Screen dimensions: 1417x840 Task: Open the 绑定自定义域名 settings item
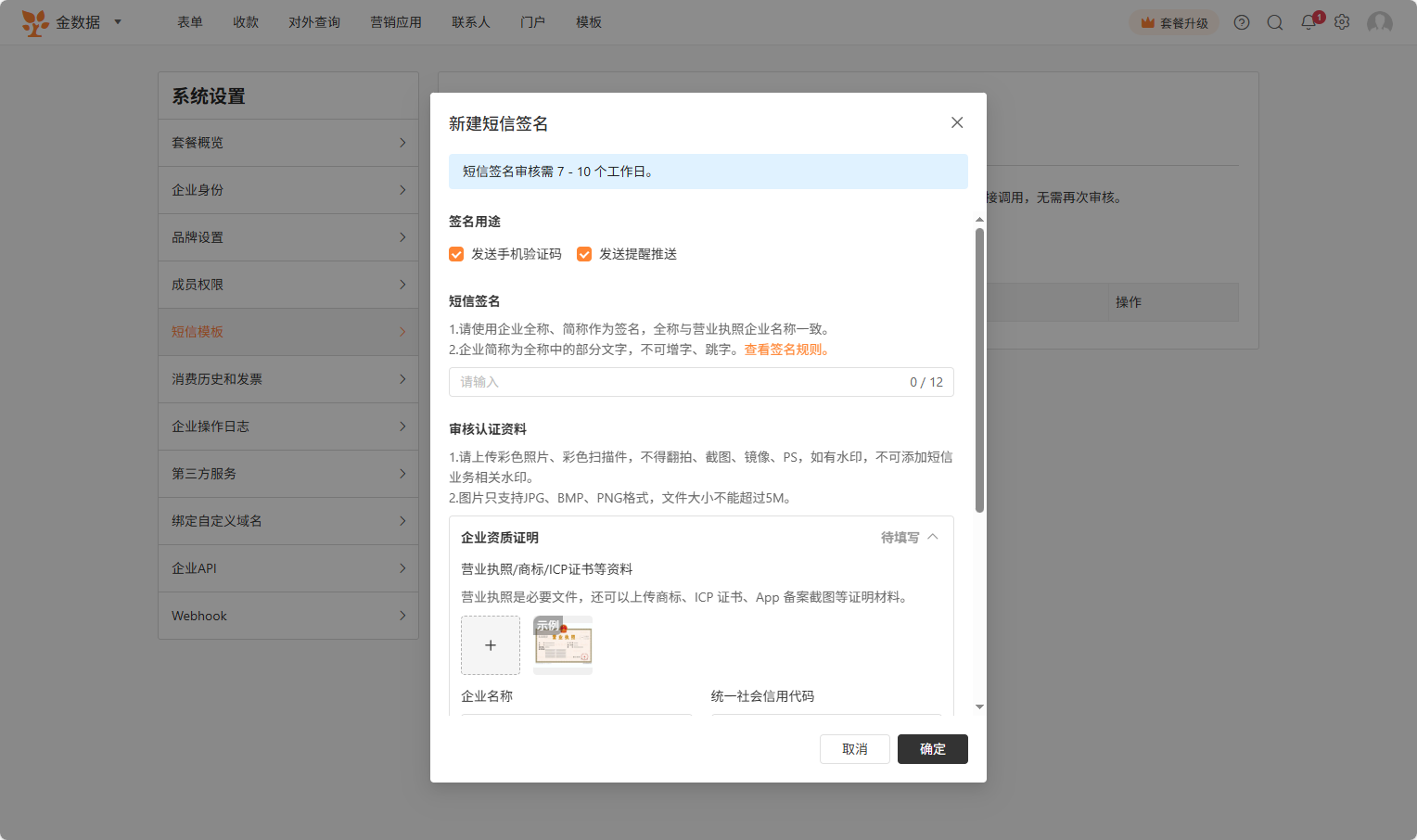[288, 521]
